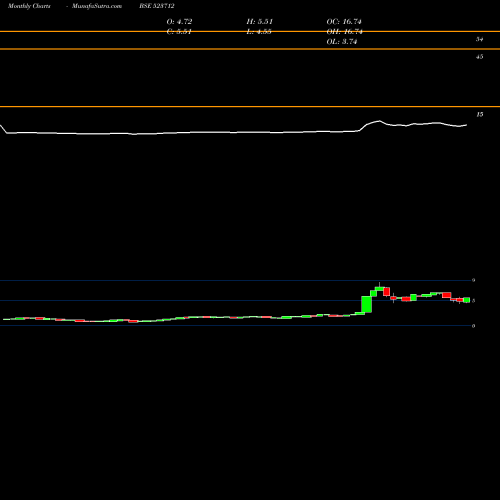Click the last green candle on the chart
Screen dimensions: 500x500
(x=467, y=300)
